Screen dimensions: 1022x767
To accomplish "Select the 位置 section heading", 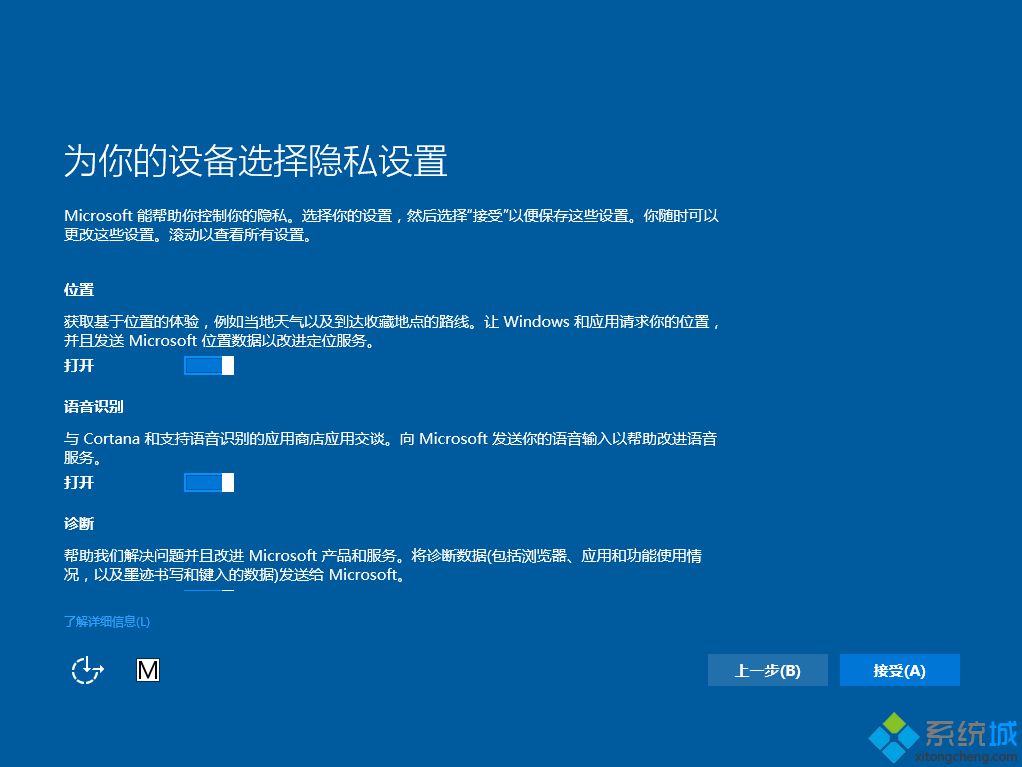I will [x=78, y=289].
